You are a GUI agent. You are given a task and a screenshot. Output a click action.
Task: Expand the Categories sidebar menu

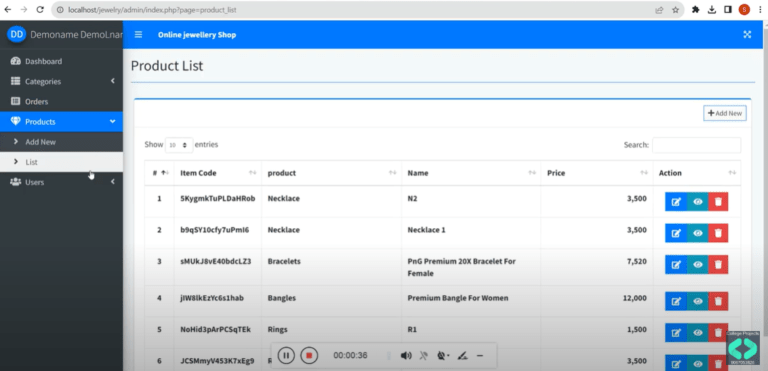click(61, 81)
